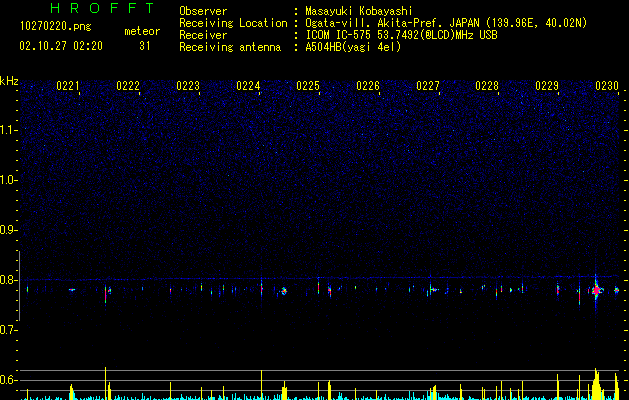Click the 0225 time marker
Screen dimensions: 629x400
[308, 86]
